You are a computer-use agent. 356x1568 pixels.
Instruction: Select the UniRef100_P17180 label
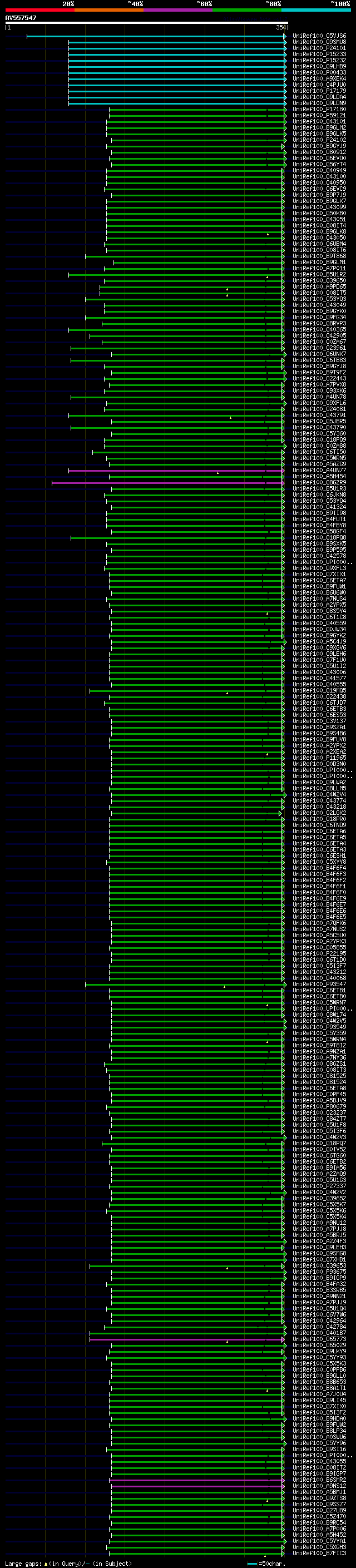click(x=319, y=109)
